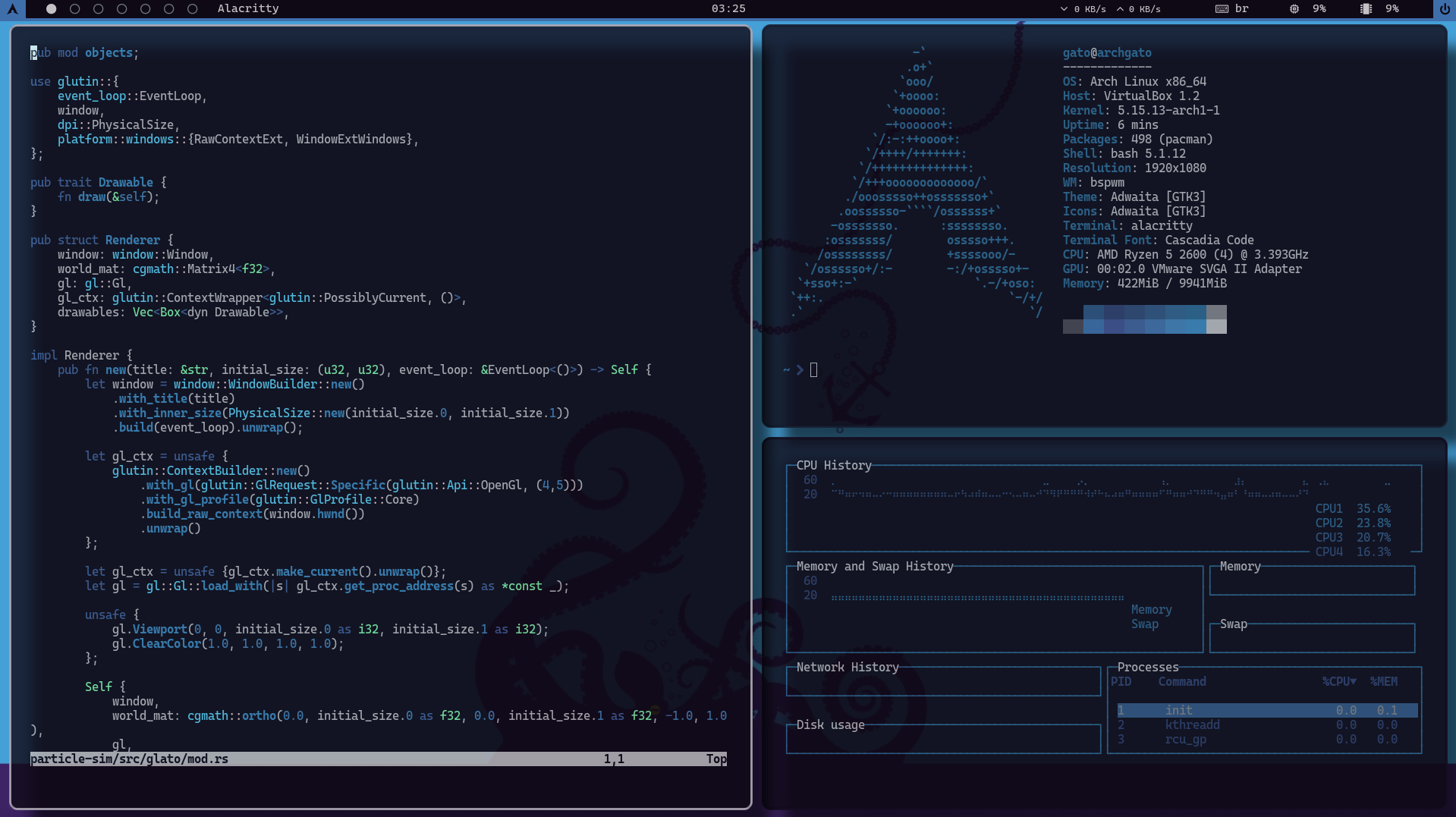Click the vim status line file path mod.rs
Screen dimensions: 1456x817
pos(129,759)
